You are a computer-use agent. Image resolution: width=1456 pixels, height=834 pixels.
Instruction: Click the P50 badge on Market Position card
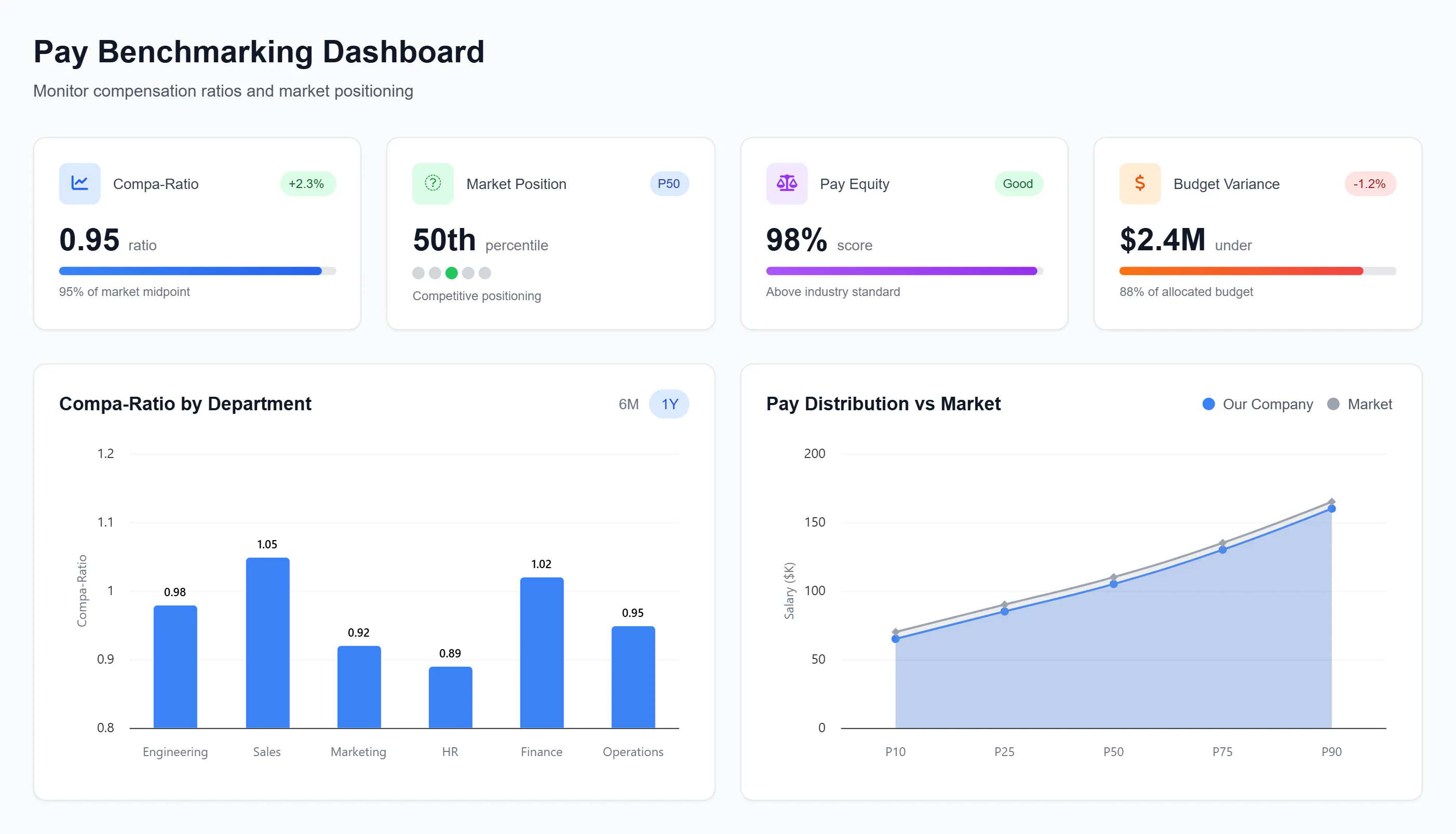(669, 183)
